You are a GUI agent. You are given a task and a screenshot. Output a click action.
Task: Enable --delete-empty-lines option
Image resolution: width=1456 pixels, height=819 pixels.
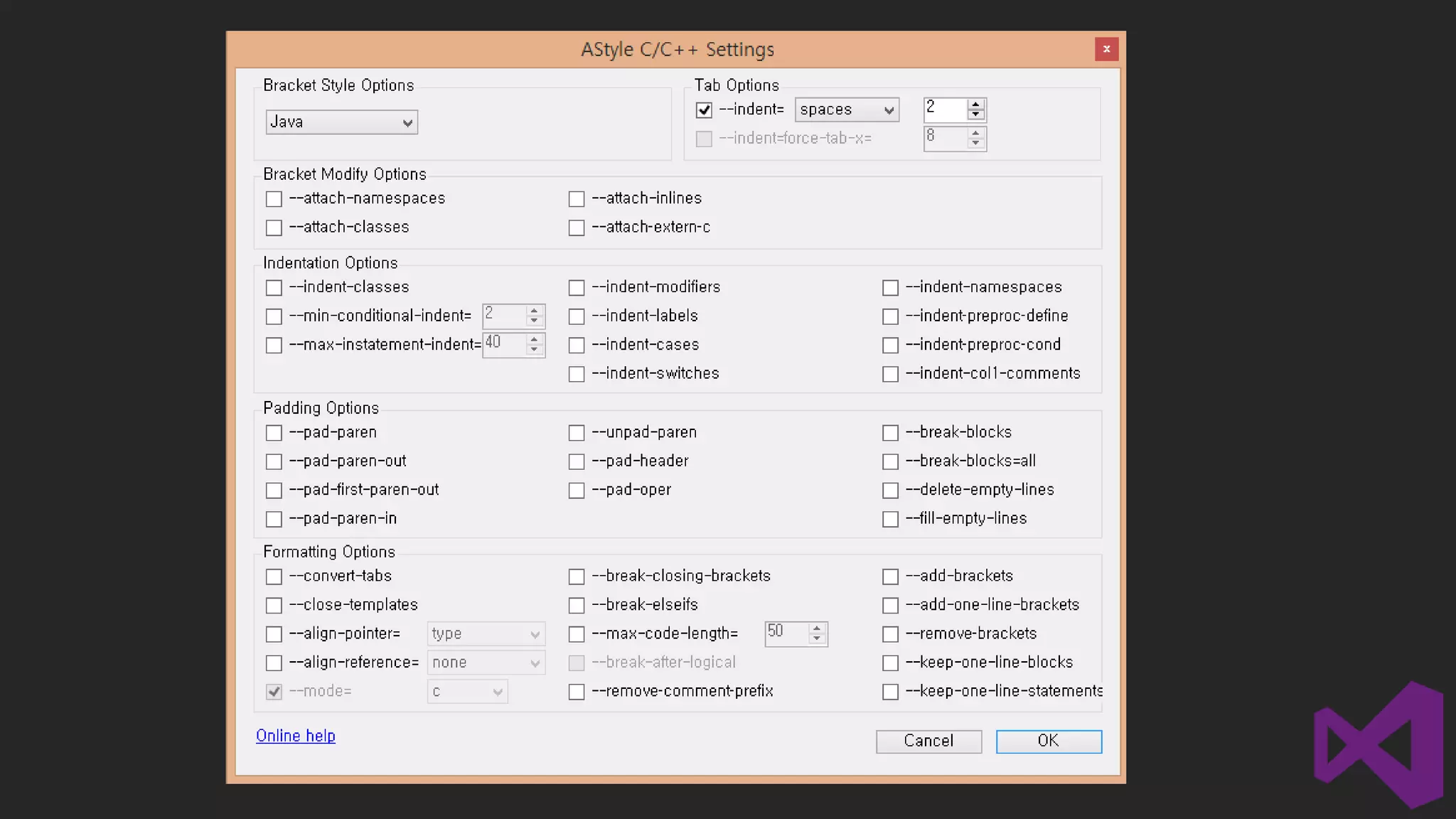[890, 491]
